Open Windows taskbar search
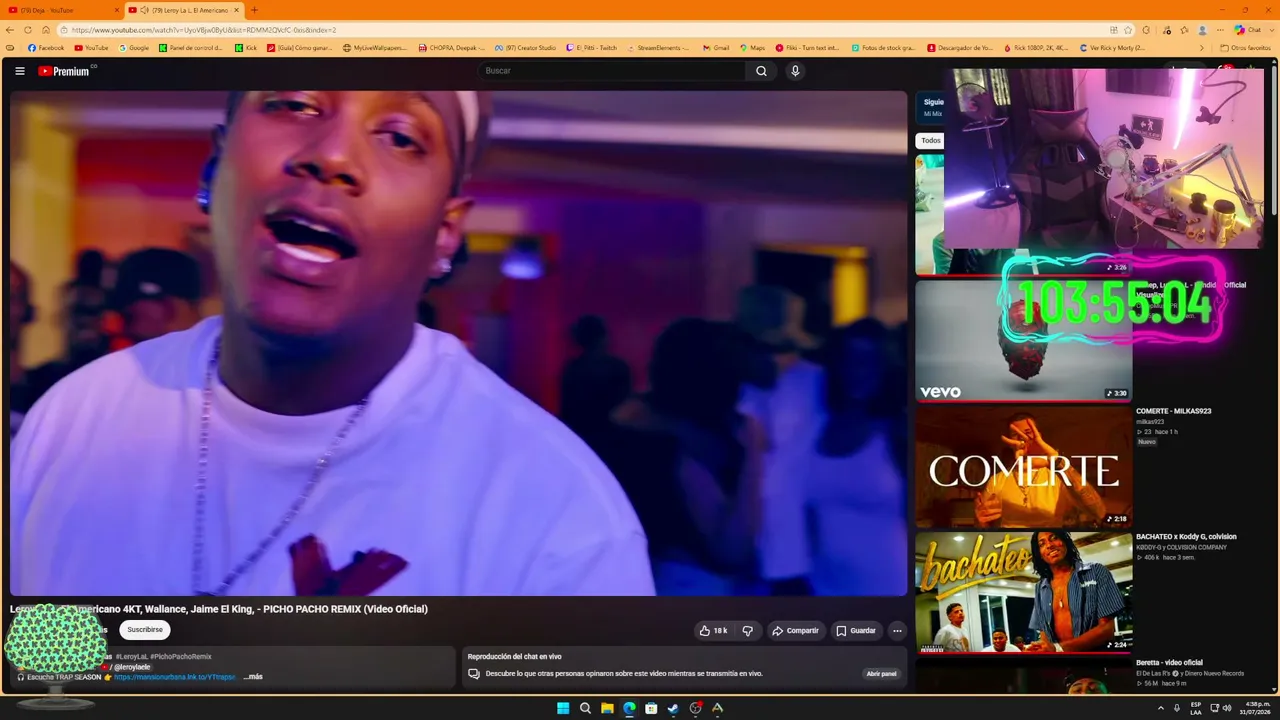This screenshot has width=1280, height=720. [585, 708]
